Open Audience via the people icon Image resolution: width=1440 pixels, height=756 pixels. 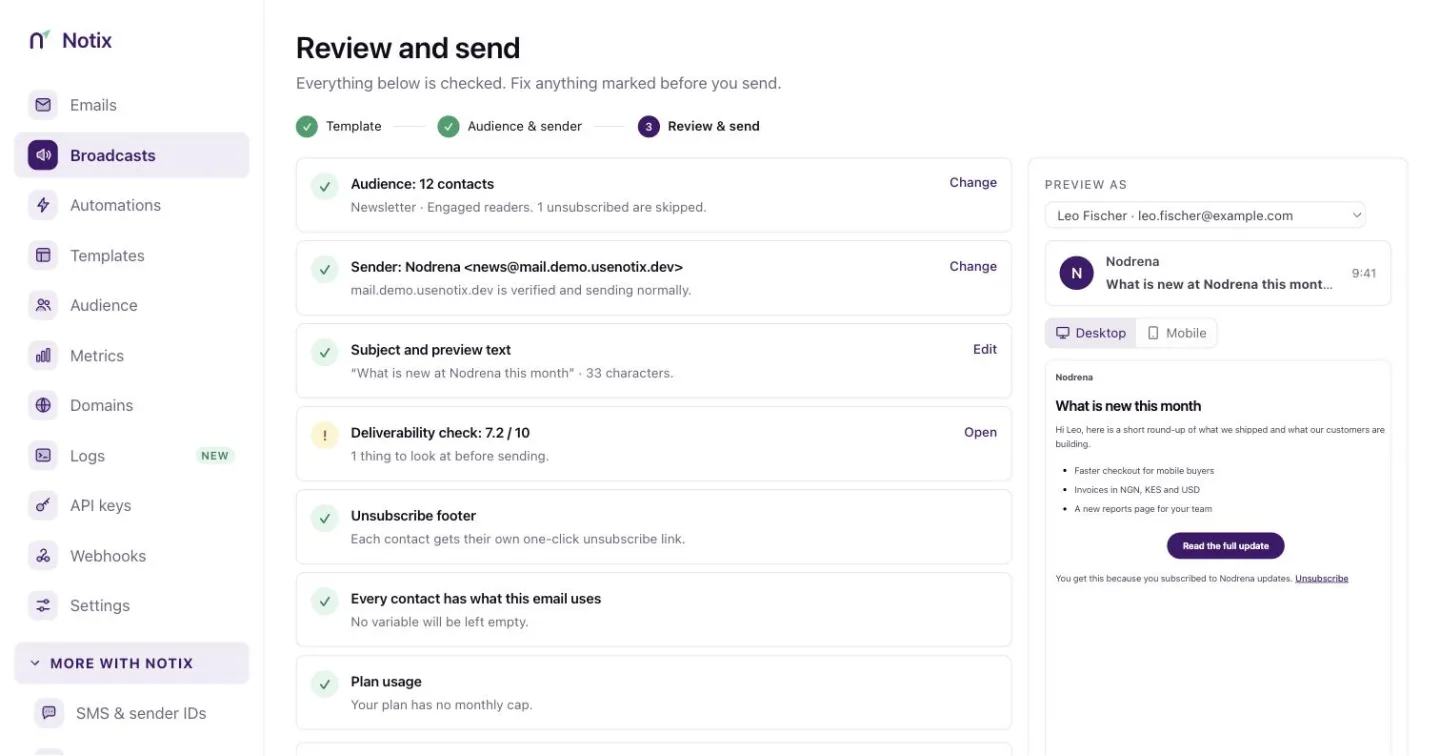pyautogui.click(x=43, y=305)
